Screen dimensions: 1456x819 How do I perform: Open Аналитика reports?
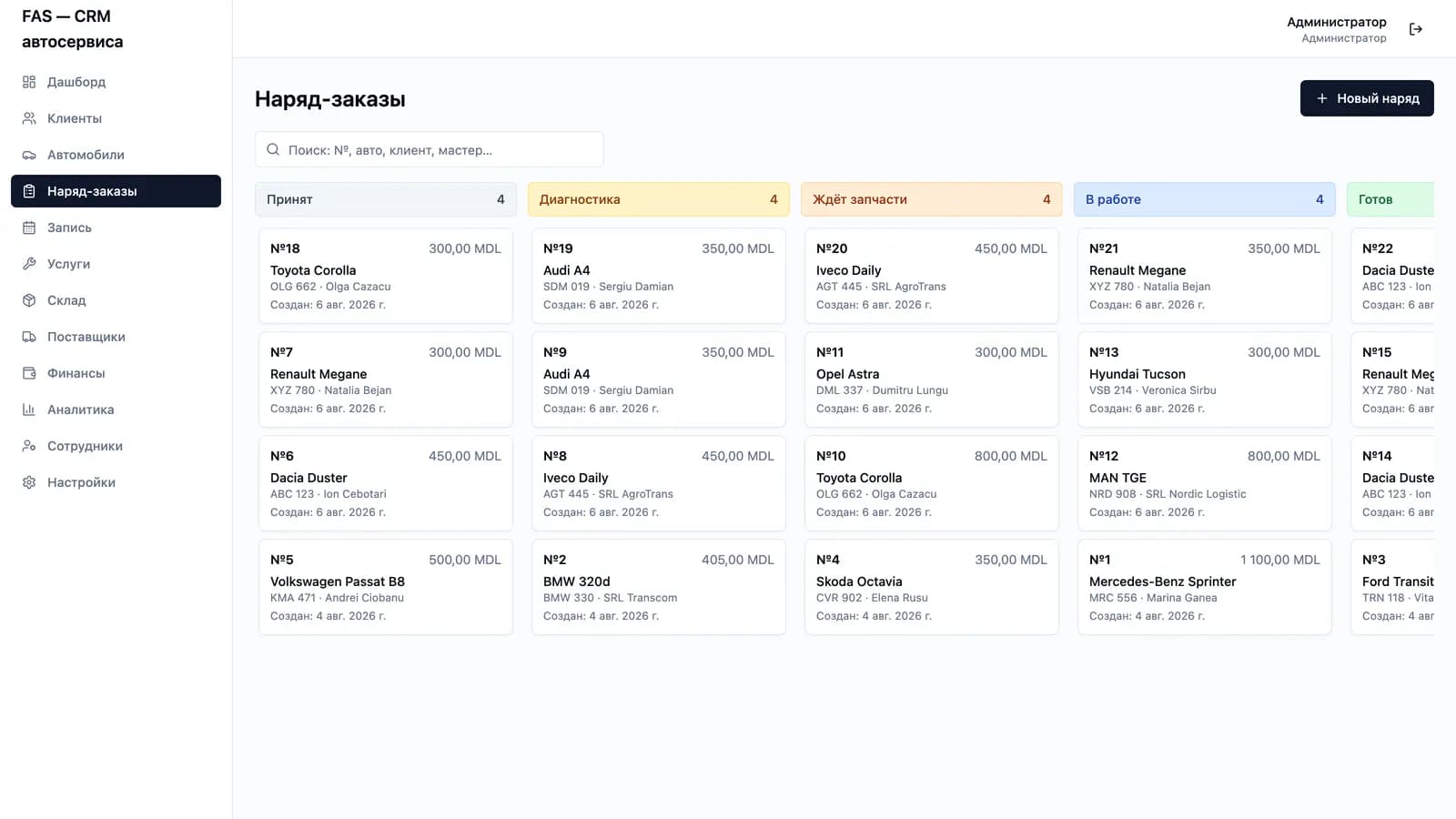(x=116, y=409)
